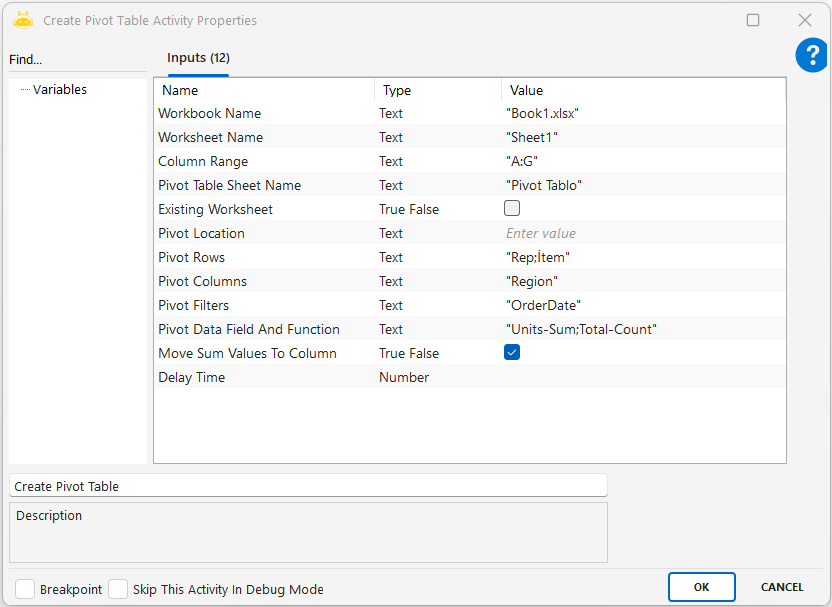
Task: Maximize the properties window
Action: (x=753, y=20)
